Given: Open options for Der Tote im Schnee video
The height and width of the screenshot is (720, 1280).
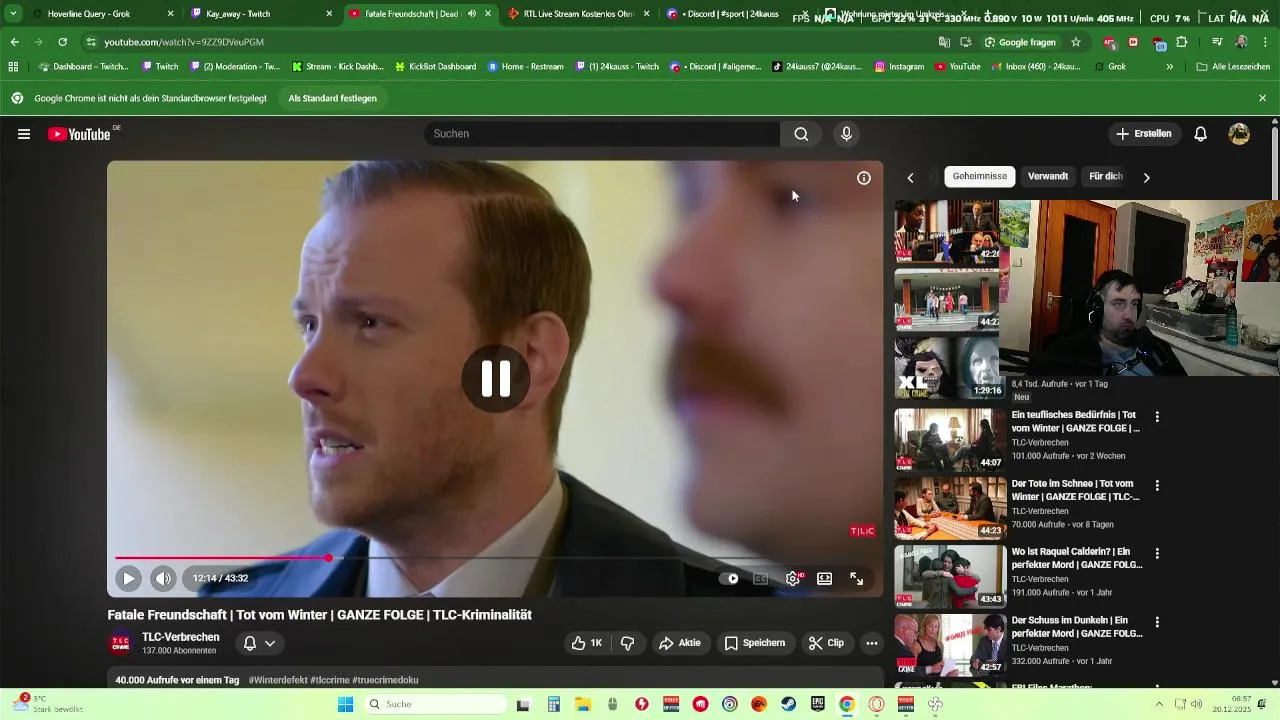Looking at the screenshot, I should 1157,486.
